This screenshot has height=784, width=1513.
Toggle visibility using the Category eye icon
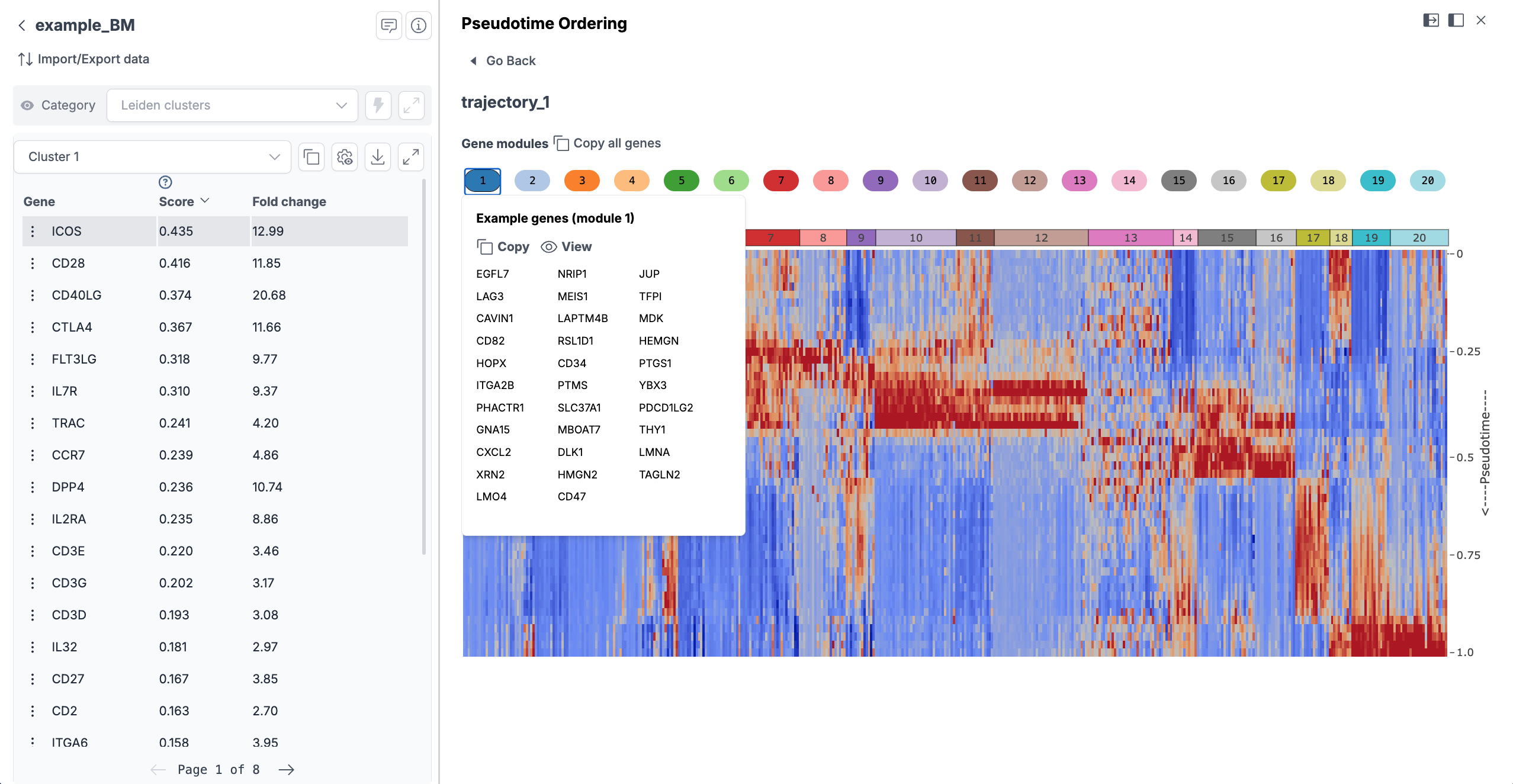[x=27, y=105]
